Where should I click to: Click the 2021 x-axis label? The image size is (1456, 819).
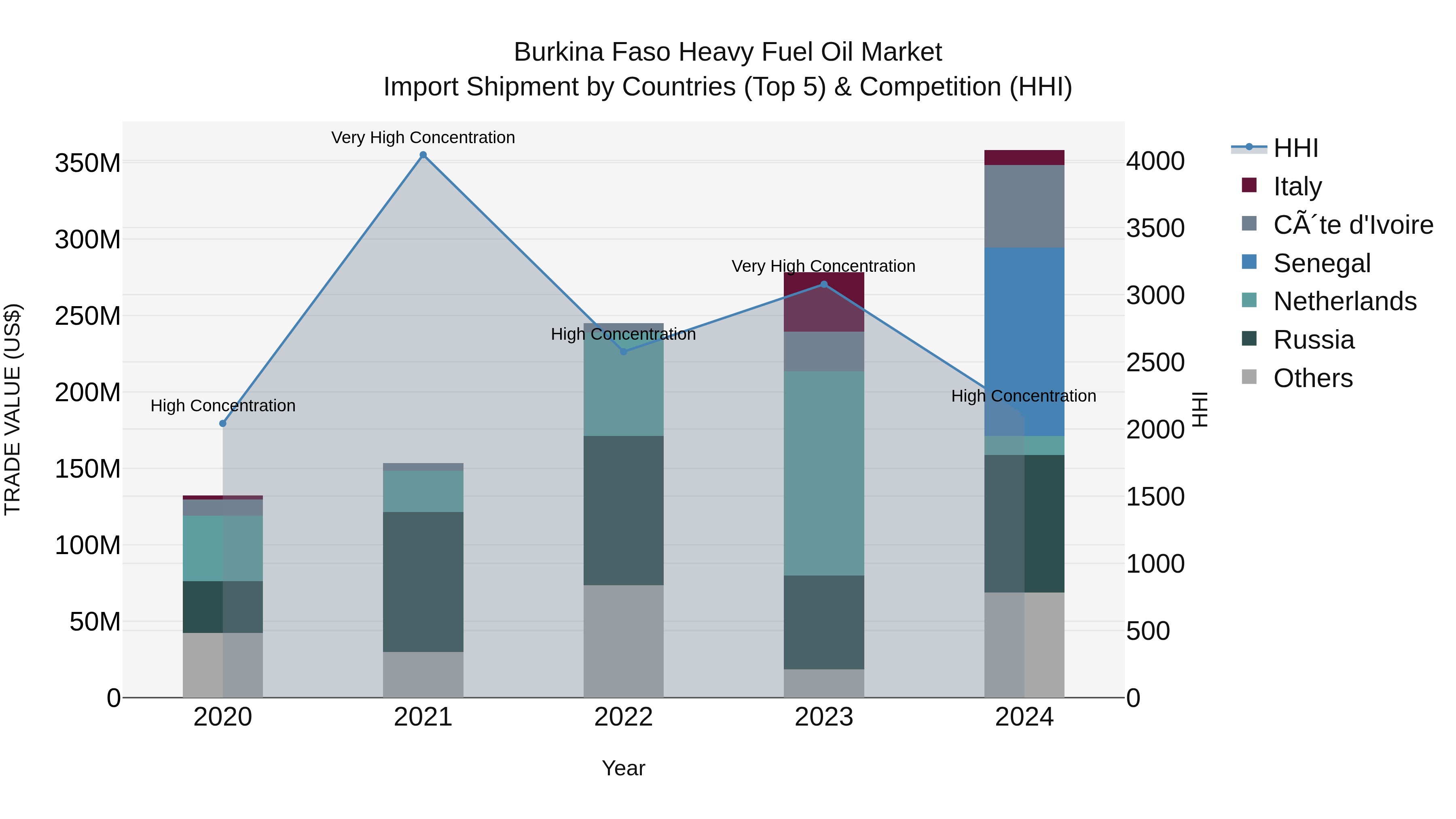(x=423, y=717)
